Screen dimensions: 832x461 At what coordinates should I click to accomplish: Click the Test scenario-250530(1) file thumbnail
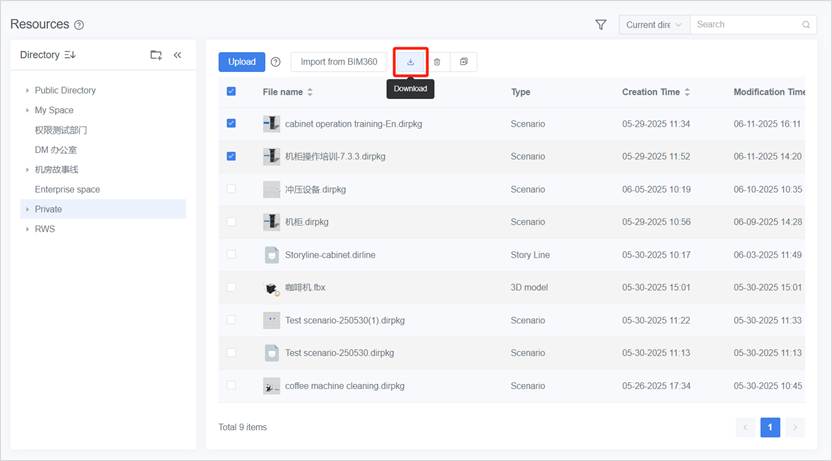[x=272, y=320]
